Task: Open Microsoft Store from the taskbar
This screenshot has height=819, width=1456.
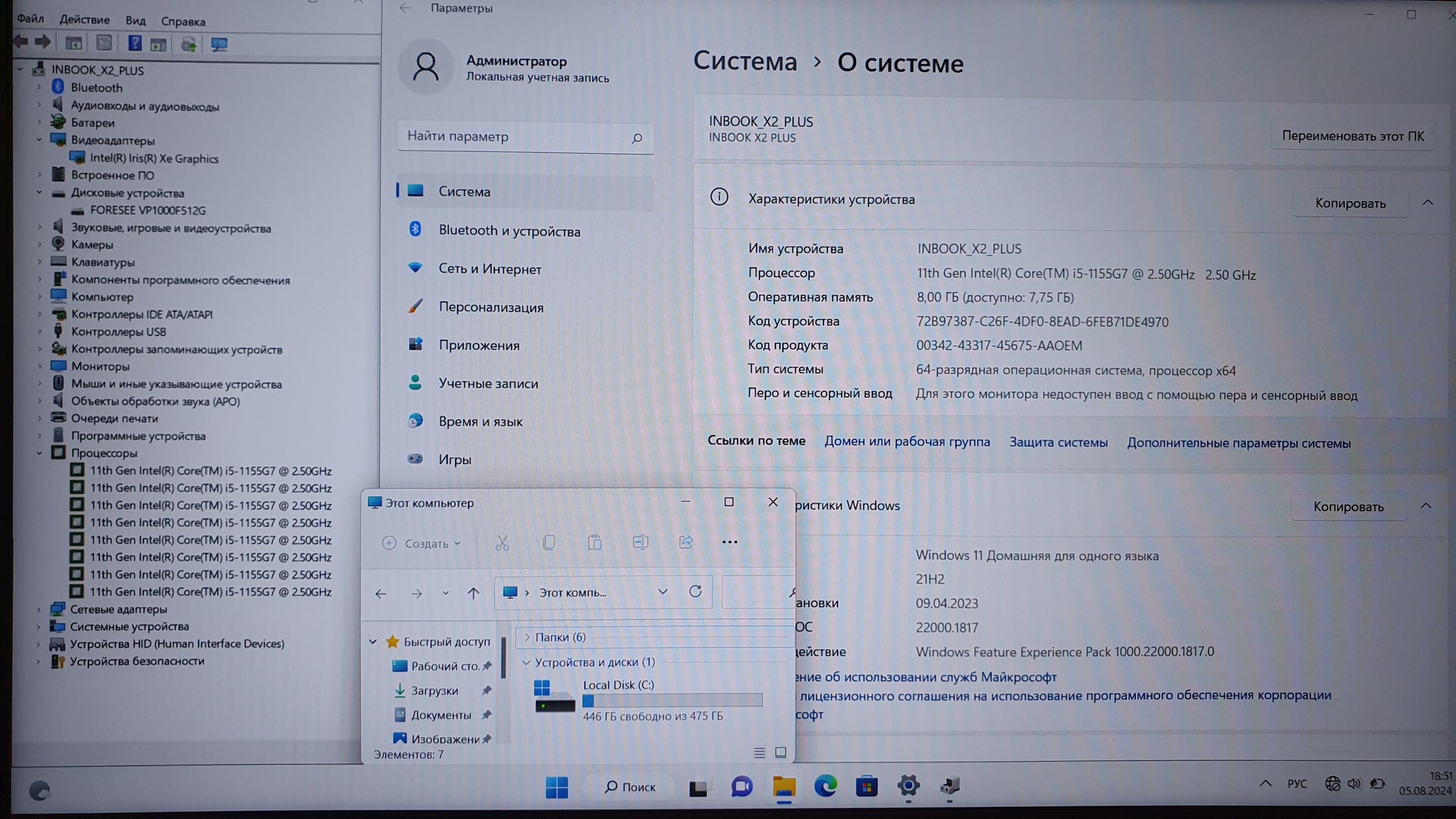Action: [x=867, y=786]
